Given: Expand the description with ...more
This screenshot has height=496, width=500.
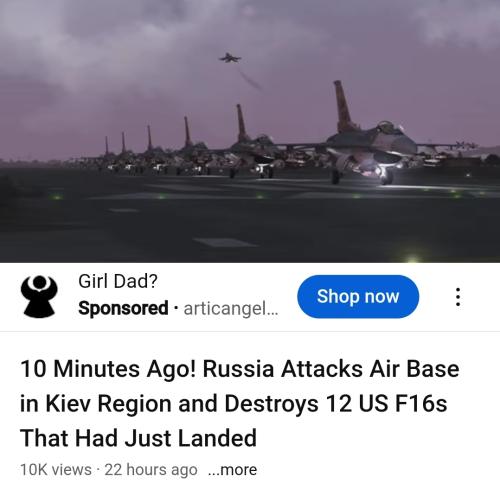Looking at the screenshot, I should 232,470.
